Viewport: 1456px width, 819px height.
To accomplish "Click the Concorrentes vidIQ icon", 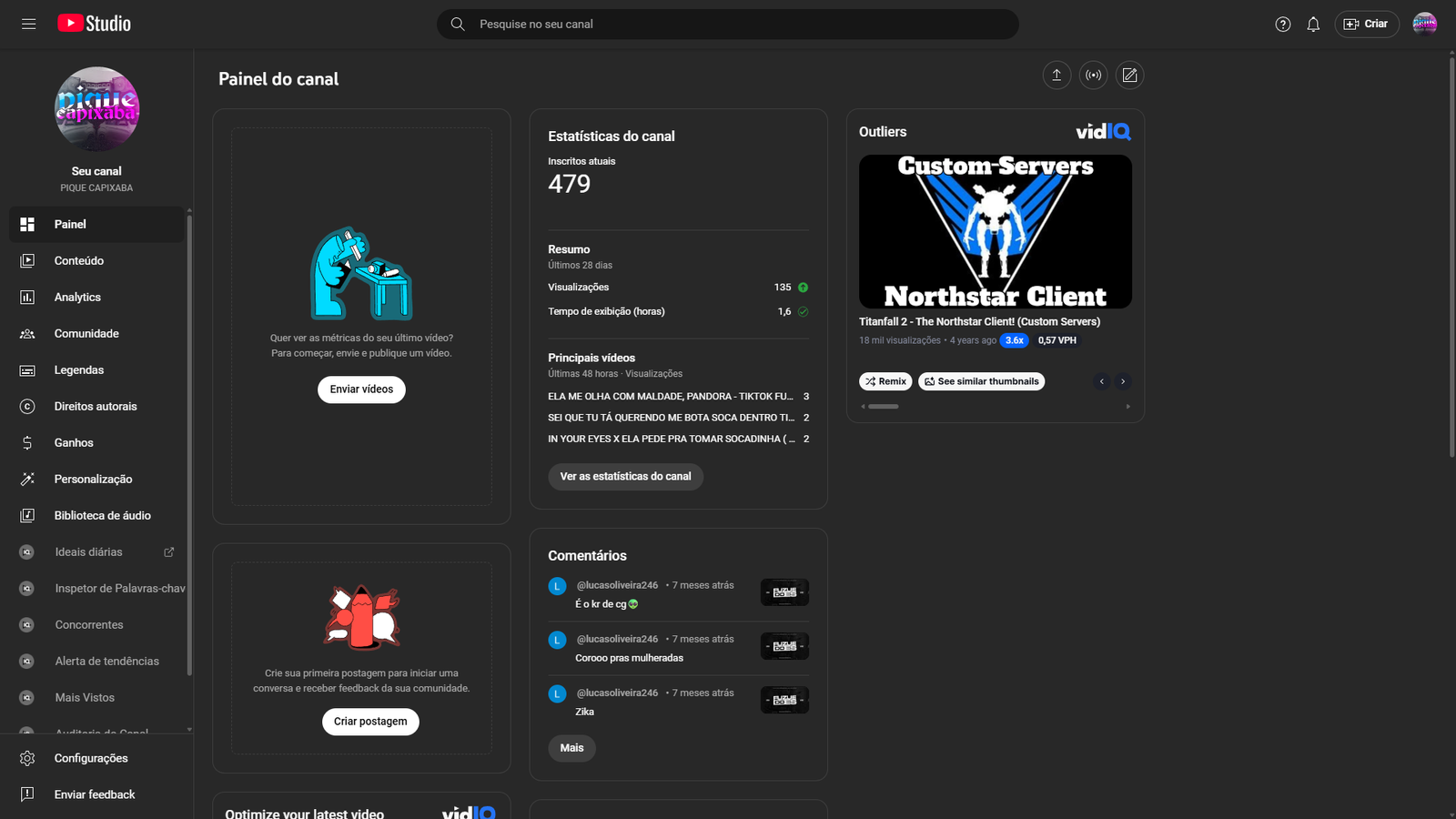I will click(x=27, y=625).
